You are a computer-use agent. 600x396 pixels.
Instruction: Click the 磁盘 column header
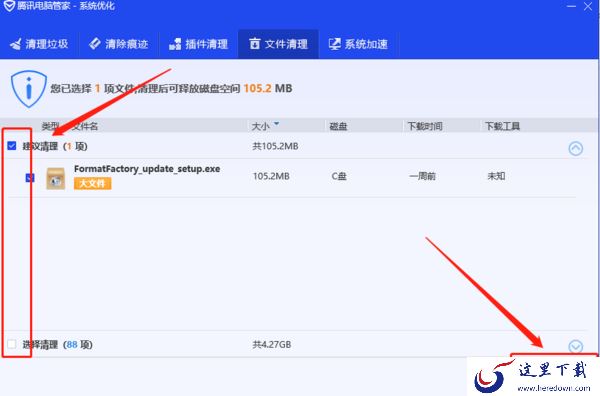click(338, 126)
